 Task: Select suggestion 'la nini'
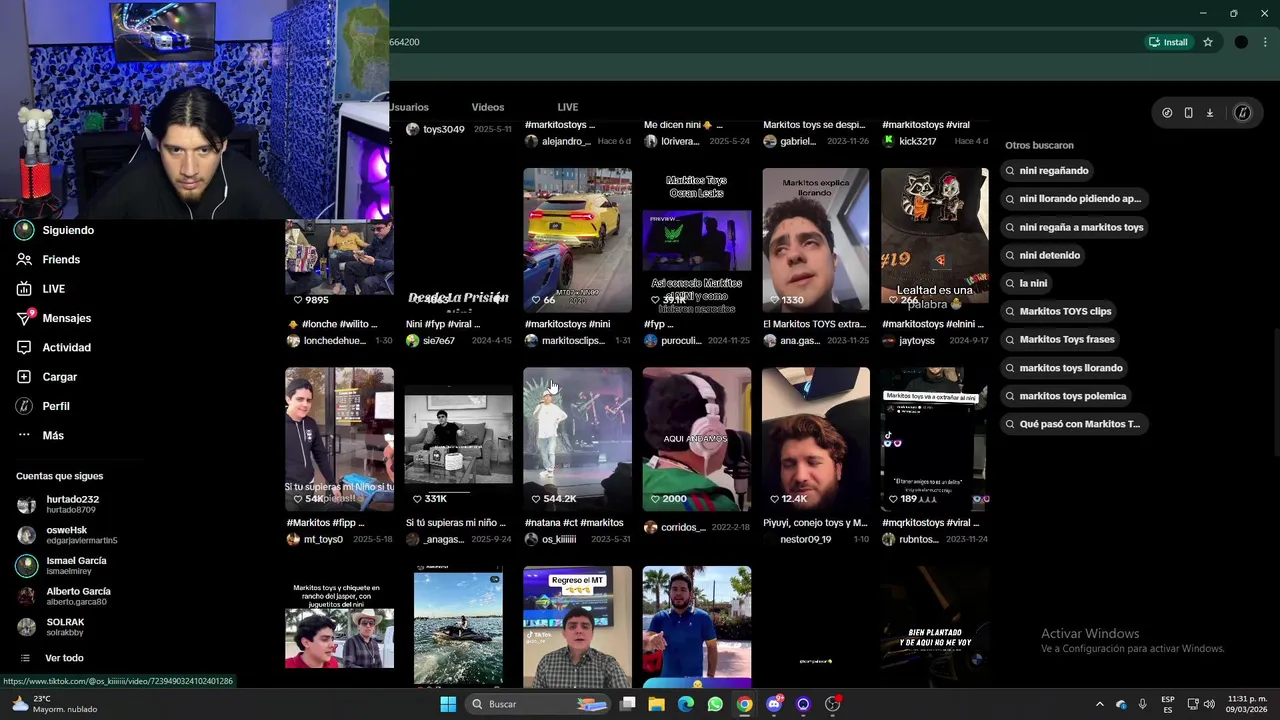[1027, 283]
